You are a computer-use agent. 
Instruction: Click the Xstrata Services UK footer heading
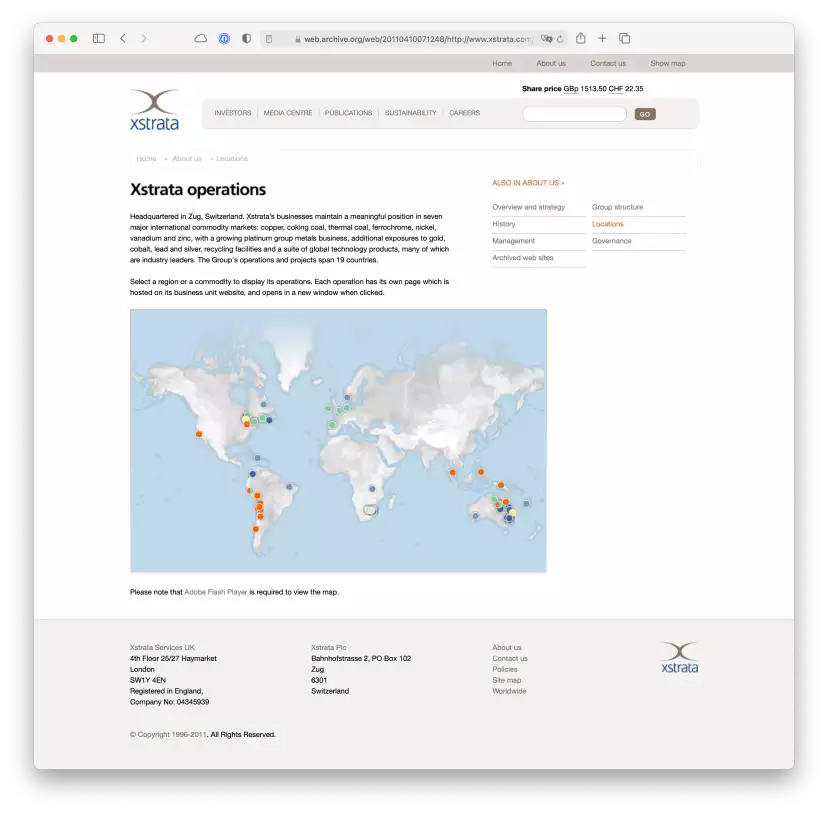(x=162, y=648)
